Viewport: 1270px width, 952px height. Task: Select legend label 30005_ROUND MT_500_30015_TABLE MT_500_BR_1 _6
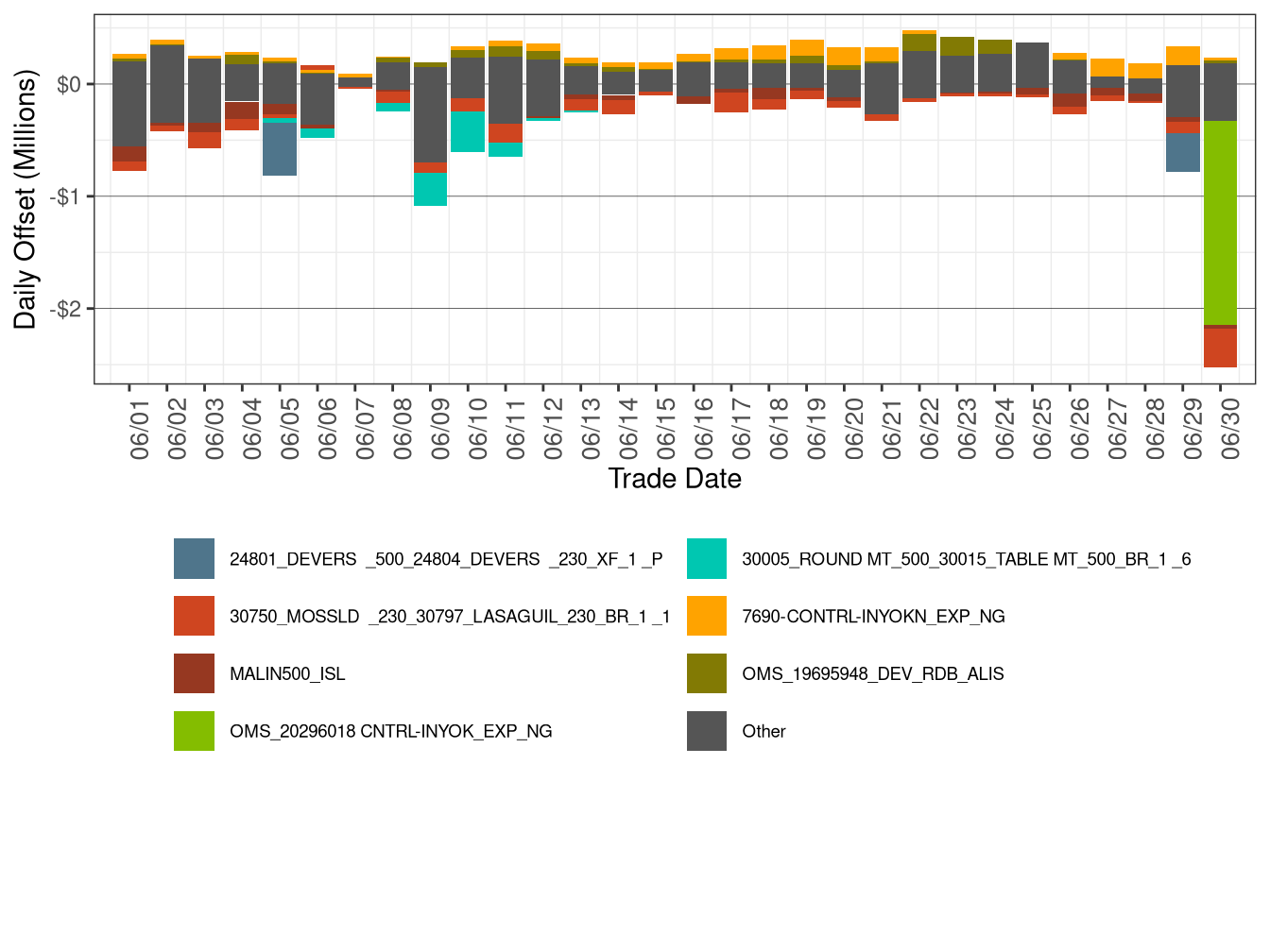967,559
